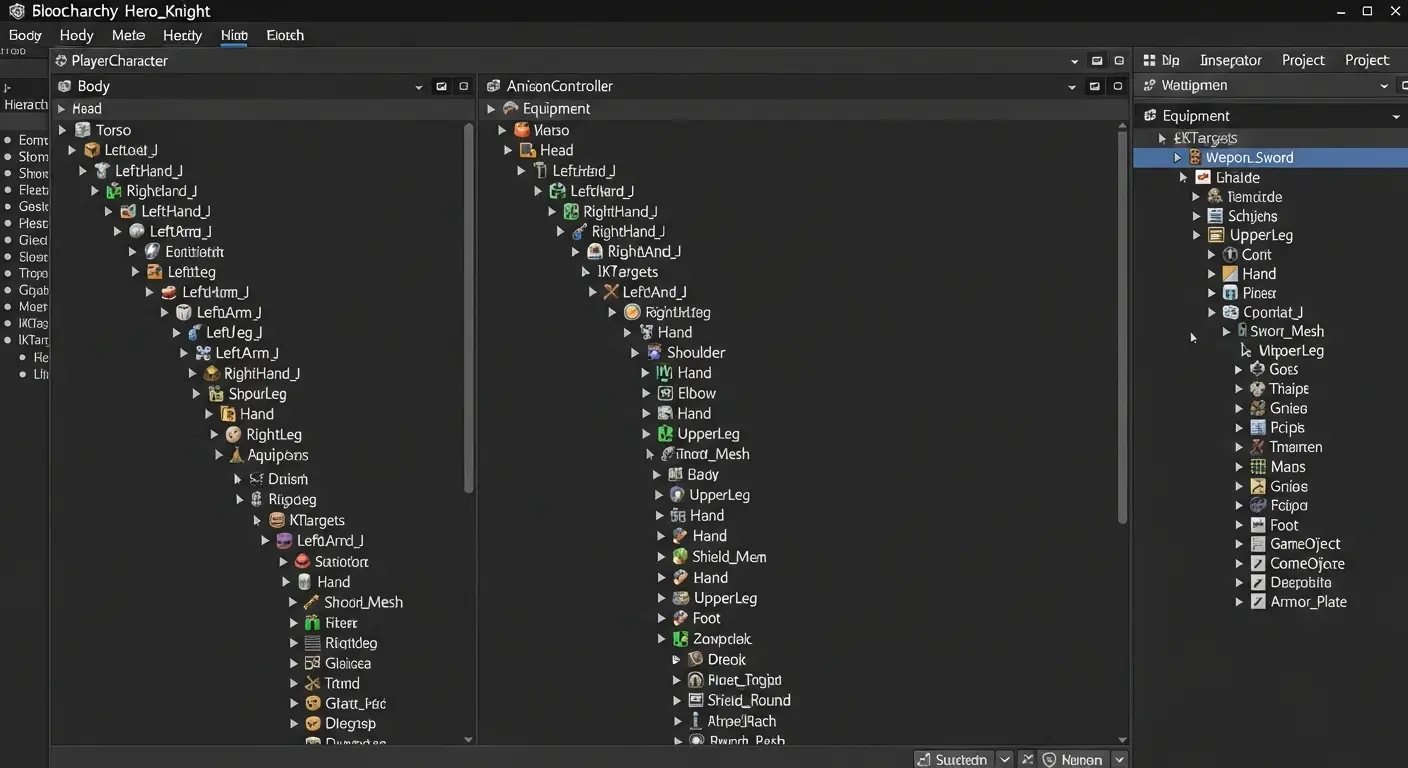Collapse the Equipment dropdown in right panel

(1396, 115)
